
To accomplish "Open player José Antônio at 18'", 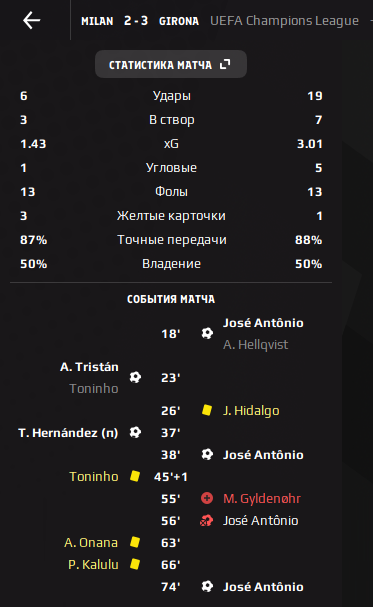I will point(263,322).
